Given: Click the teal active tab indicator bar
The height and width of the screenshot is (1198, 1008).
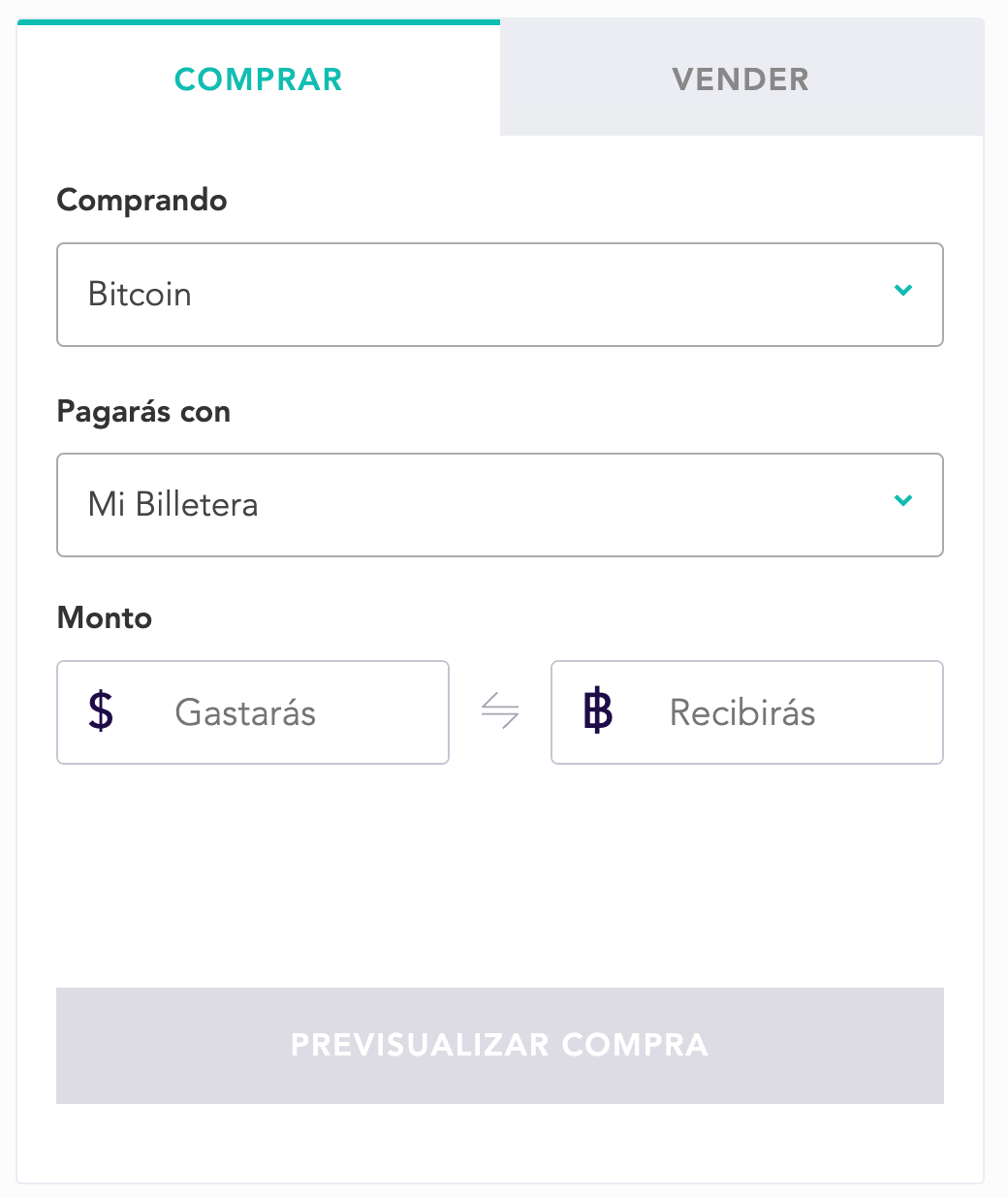Looking at the screenshot, I should 259,21.
